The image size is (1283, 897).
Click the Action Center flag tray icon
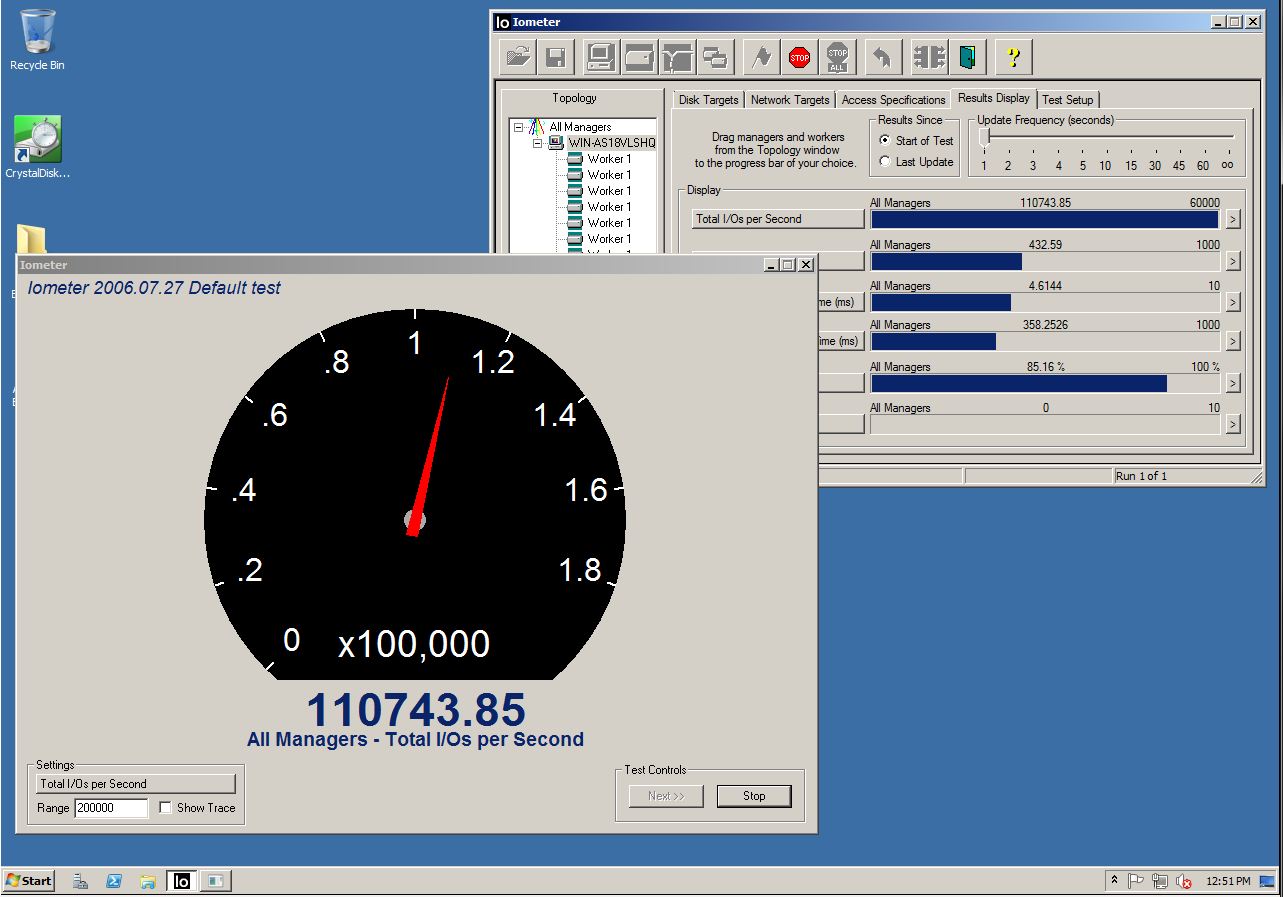pyautogui.click(x=1136, y=881)
